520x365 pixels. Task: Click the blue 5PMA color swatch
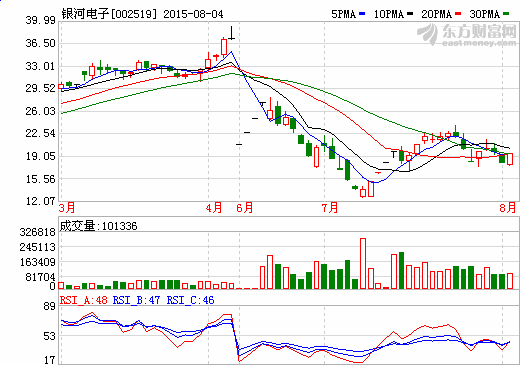tap(362, 14)
